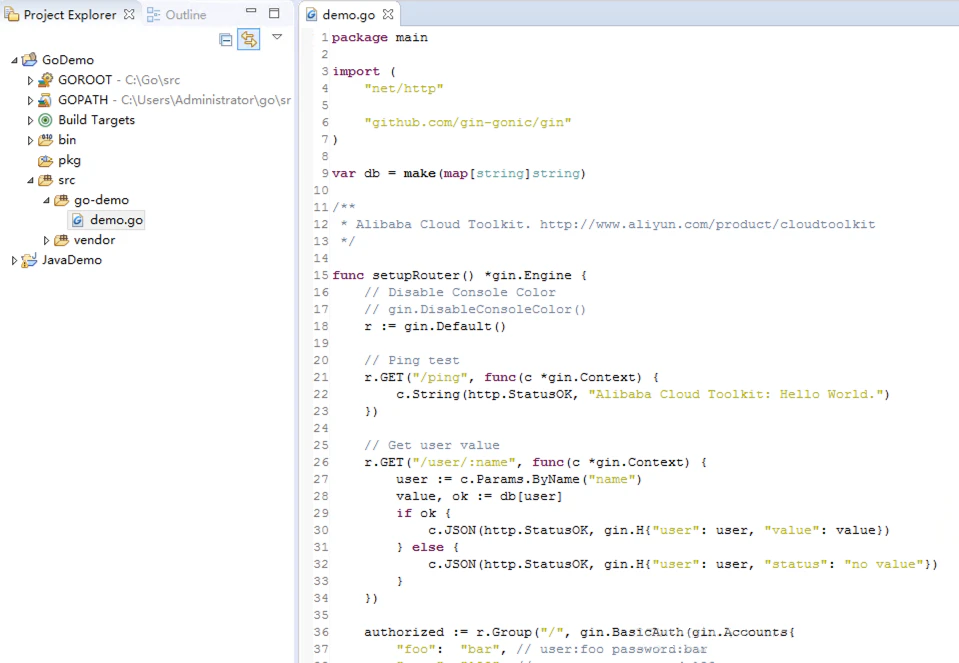Expand the GOROOT tree node
This screenshot has height=663, width=959.
point(30,80)
